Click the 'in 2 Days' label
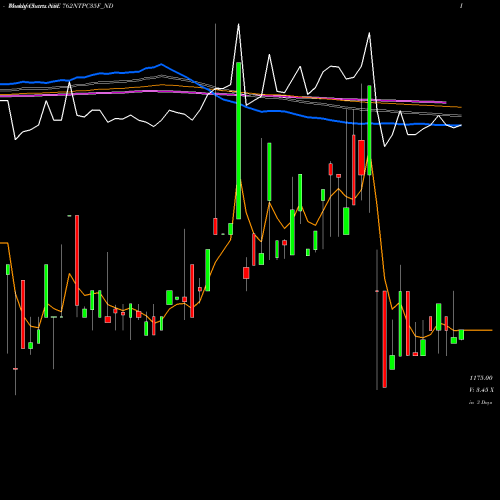Image resolution: width=500 pixels, height=500 pixels. pyautogui.click(x=480, y=402)
